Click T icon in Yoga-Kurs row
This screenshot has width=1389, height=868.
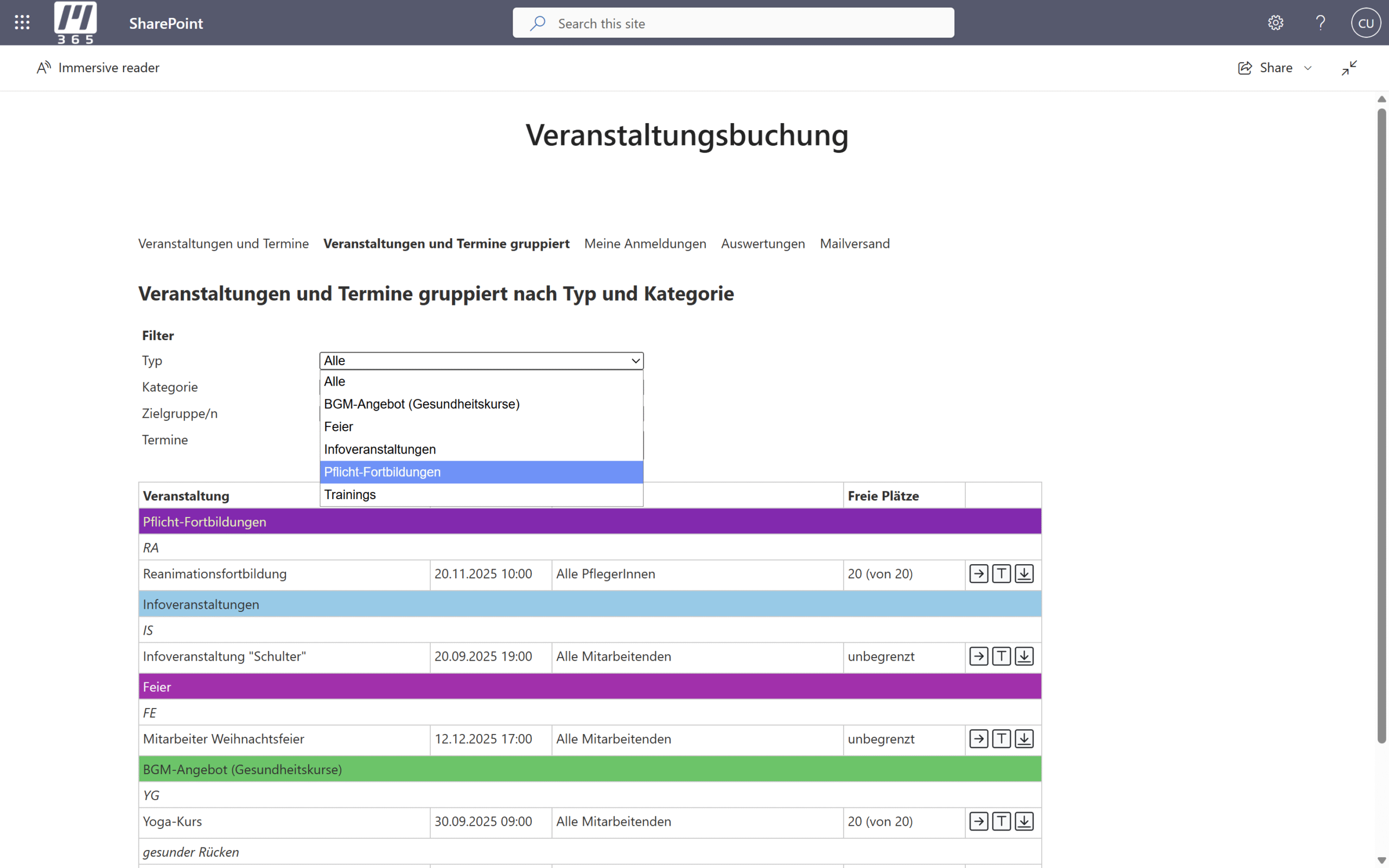[1001, 821]
